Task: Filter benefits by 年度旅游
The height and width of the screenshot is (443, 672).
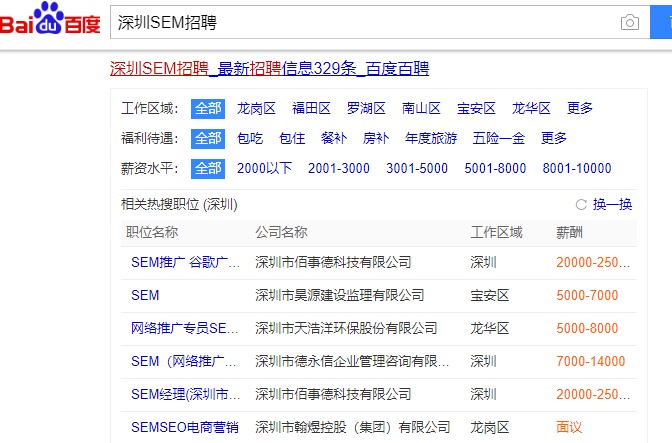Action: click(431, 139)
